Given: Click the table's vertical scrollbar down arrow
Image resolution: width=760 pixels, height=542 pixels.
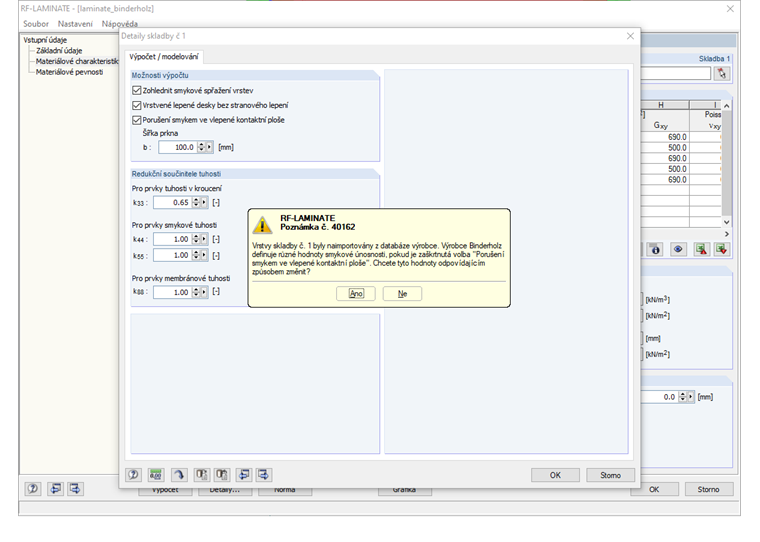Looking at the screenshot, I should (727, 222).
